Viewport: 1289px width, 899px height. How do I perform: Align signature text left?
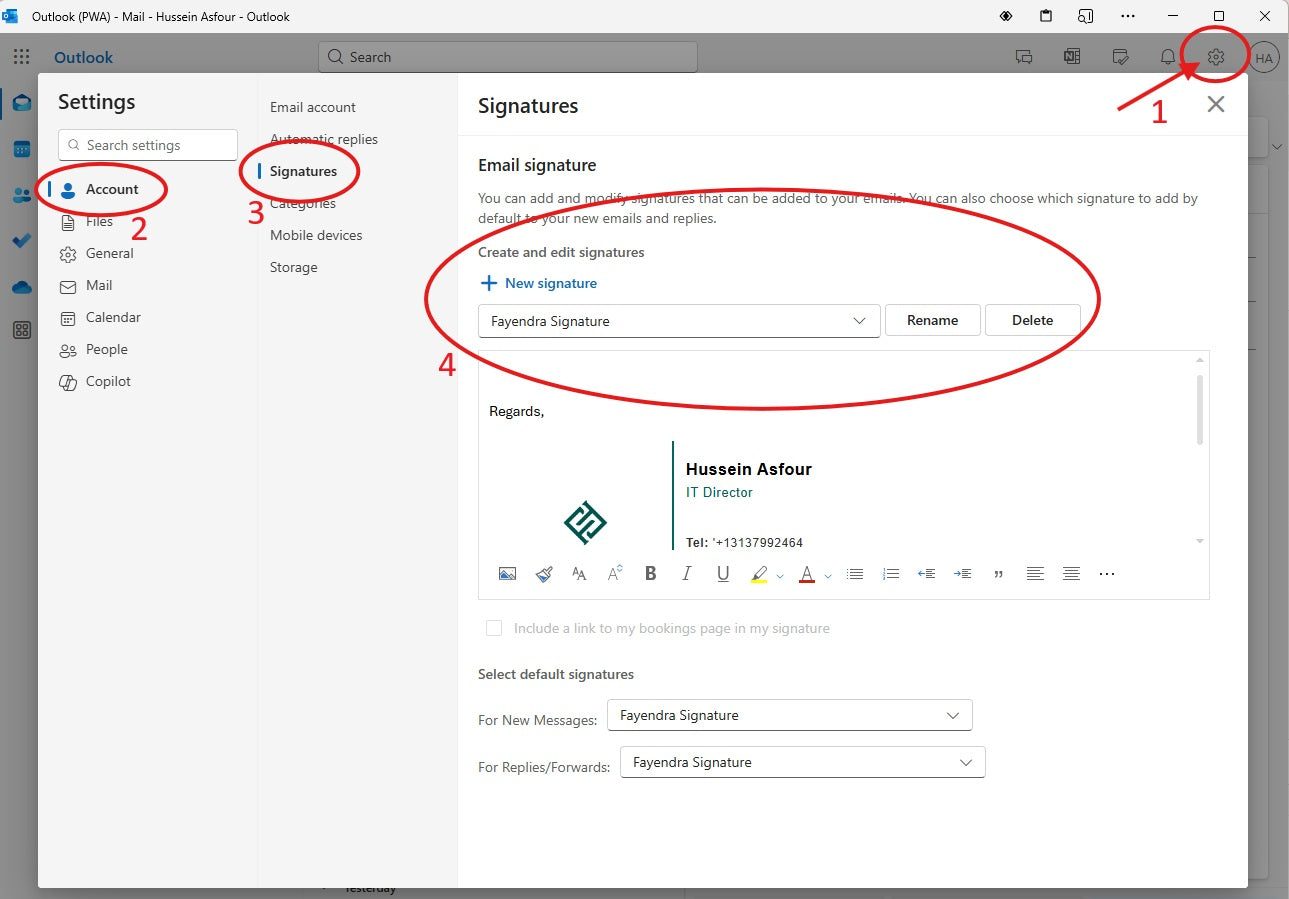[1035, 574]
